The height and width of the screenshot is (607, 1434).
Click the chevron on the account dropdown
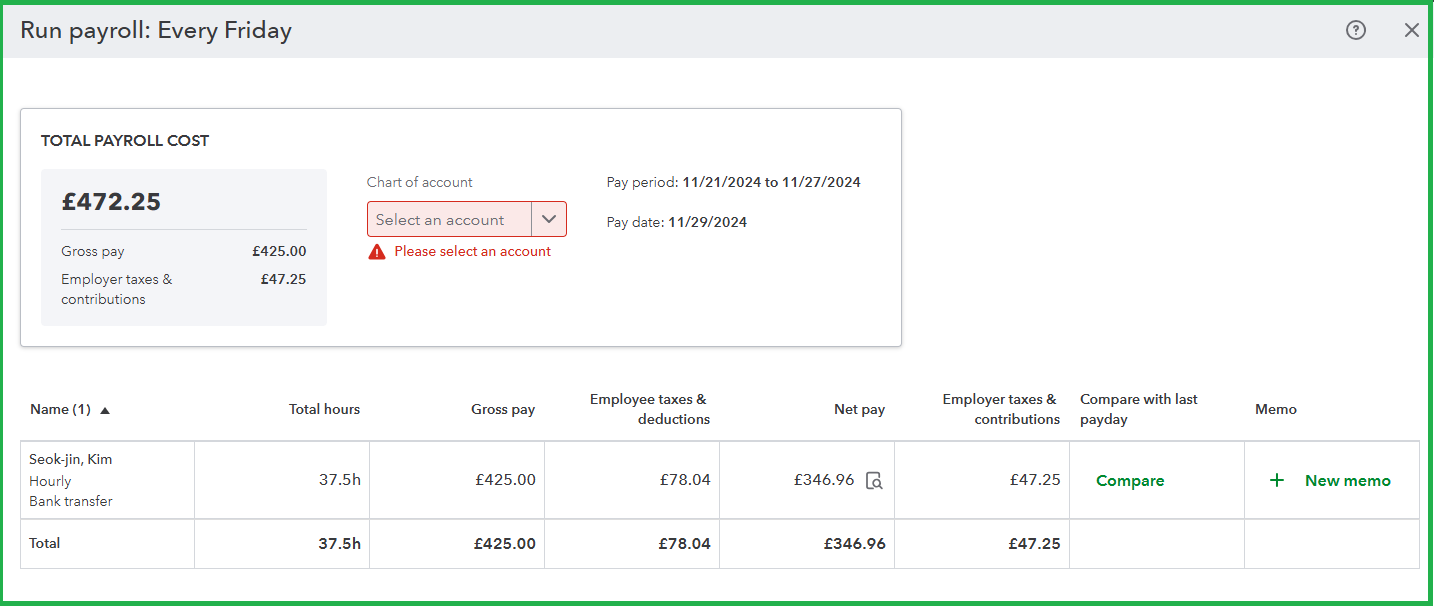(548, 218)
